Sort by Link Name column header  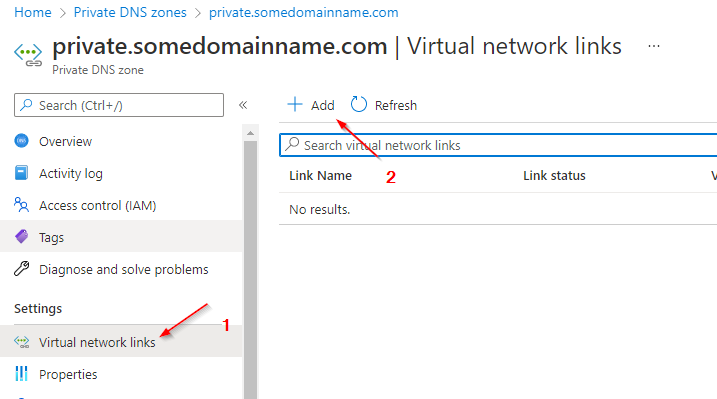pos(321,176)
